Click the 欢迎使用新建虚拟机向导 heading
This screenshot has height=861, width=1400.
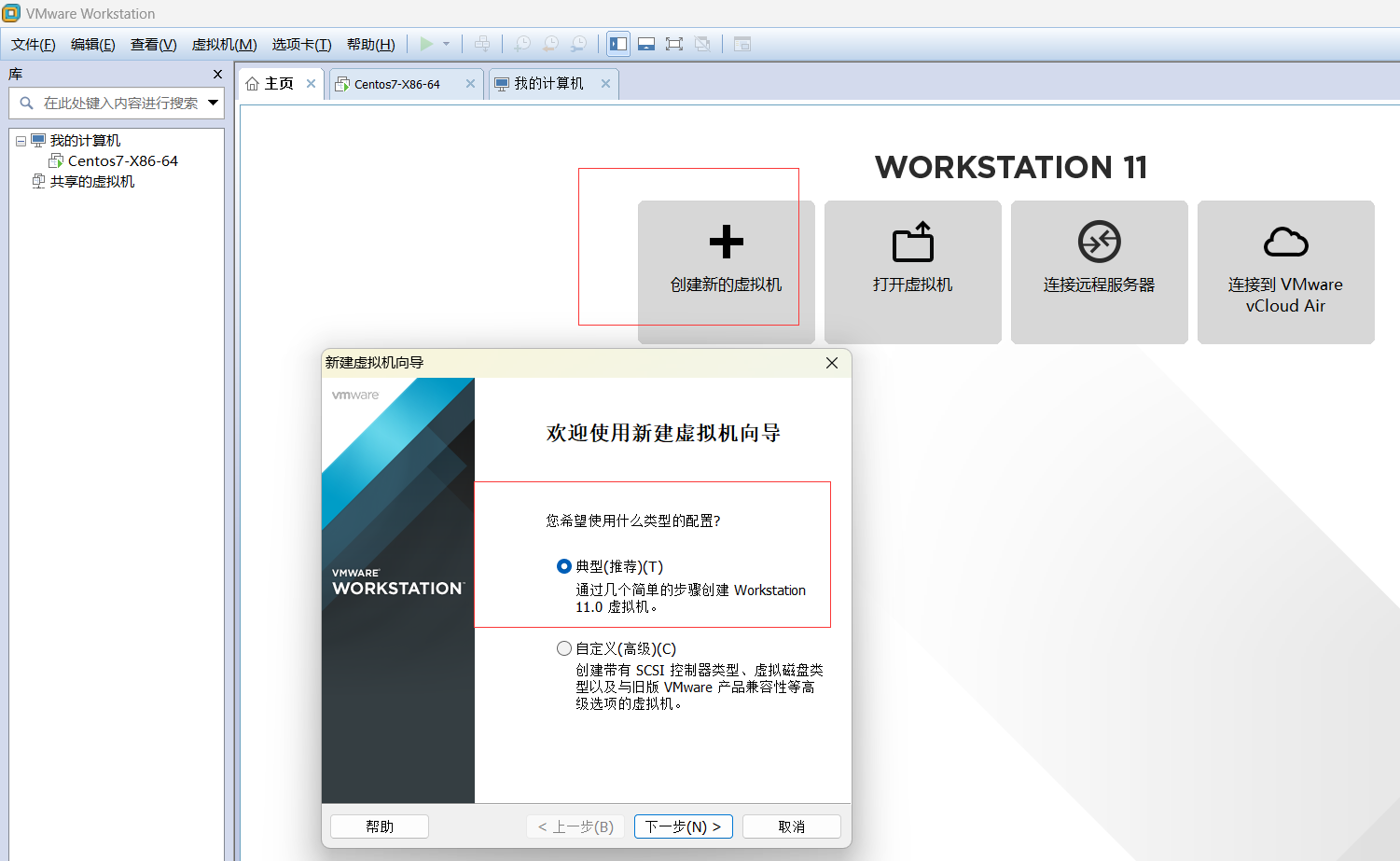(664, 433)
